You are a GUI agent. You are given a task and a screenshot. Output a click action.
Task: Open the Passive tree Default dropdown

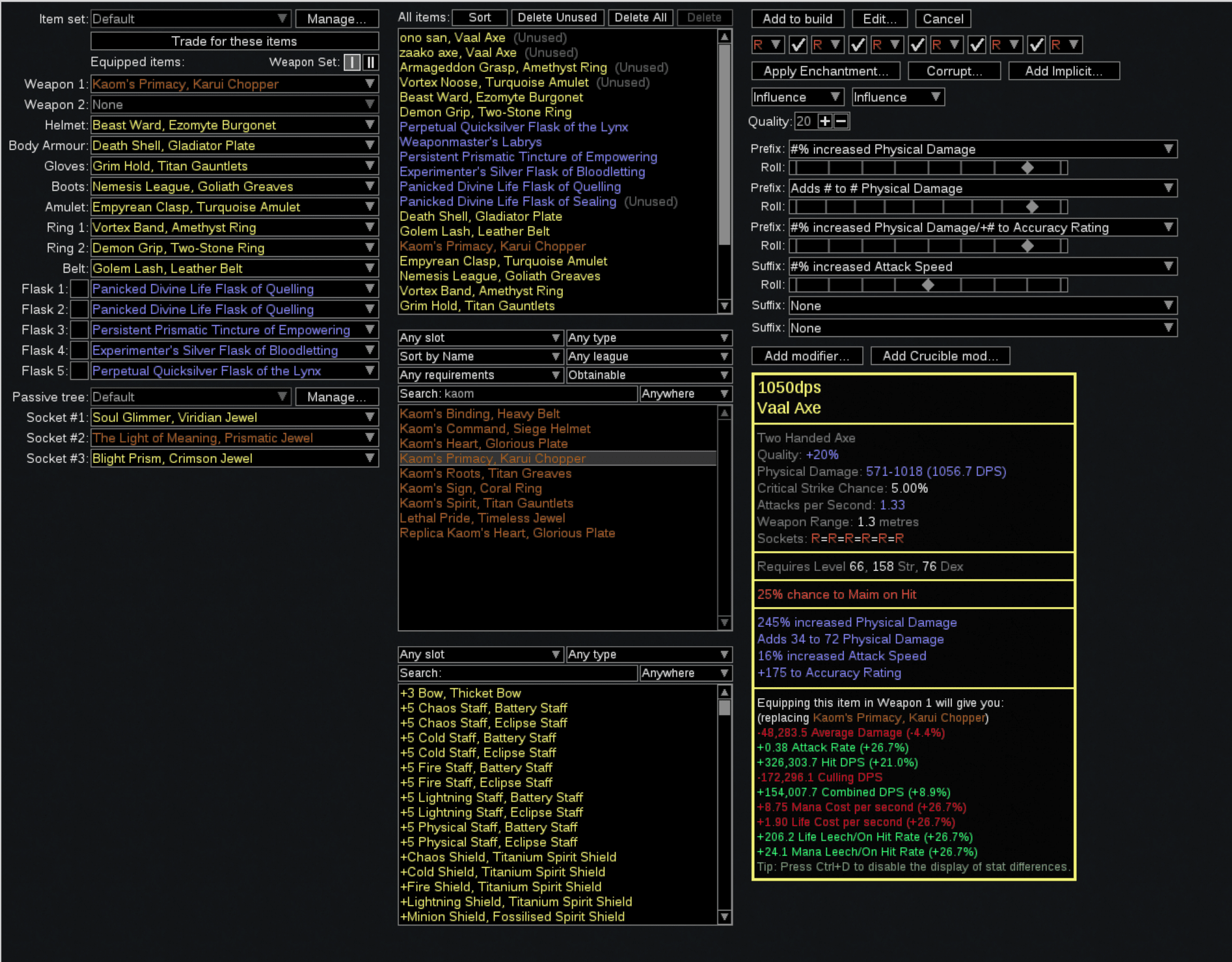191,397
